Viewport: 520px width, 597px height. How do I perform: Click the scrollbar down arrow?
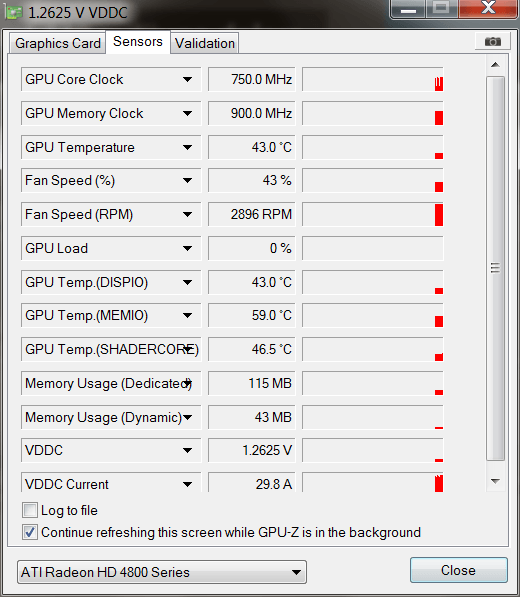coord(495,481)
